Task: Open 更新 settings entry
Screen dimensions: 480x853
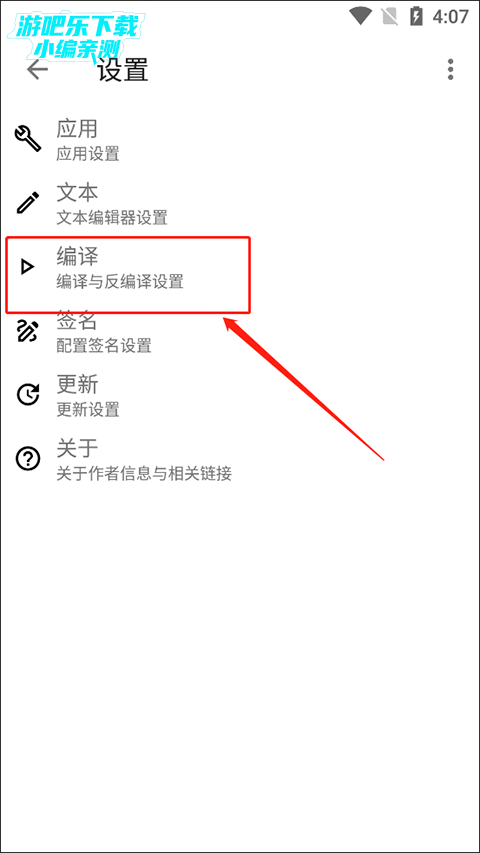Action: point(240,396)
